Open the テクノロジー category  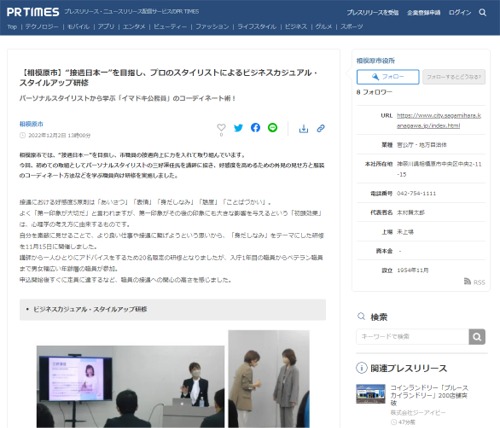coord(42,27)
